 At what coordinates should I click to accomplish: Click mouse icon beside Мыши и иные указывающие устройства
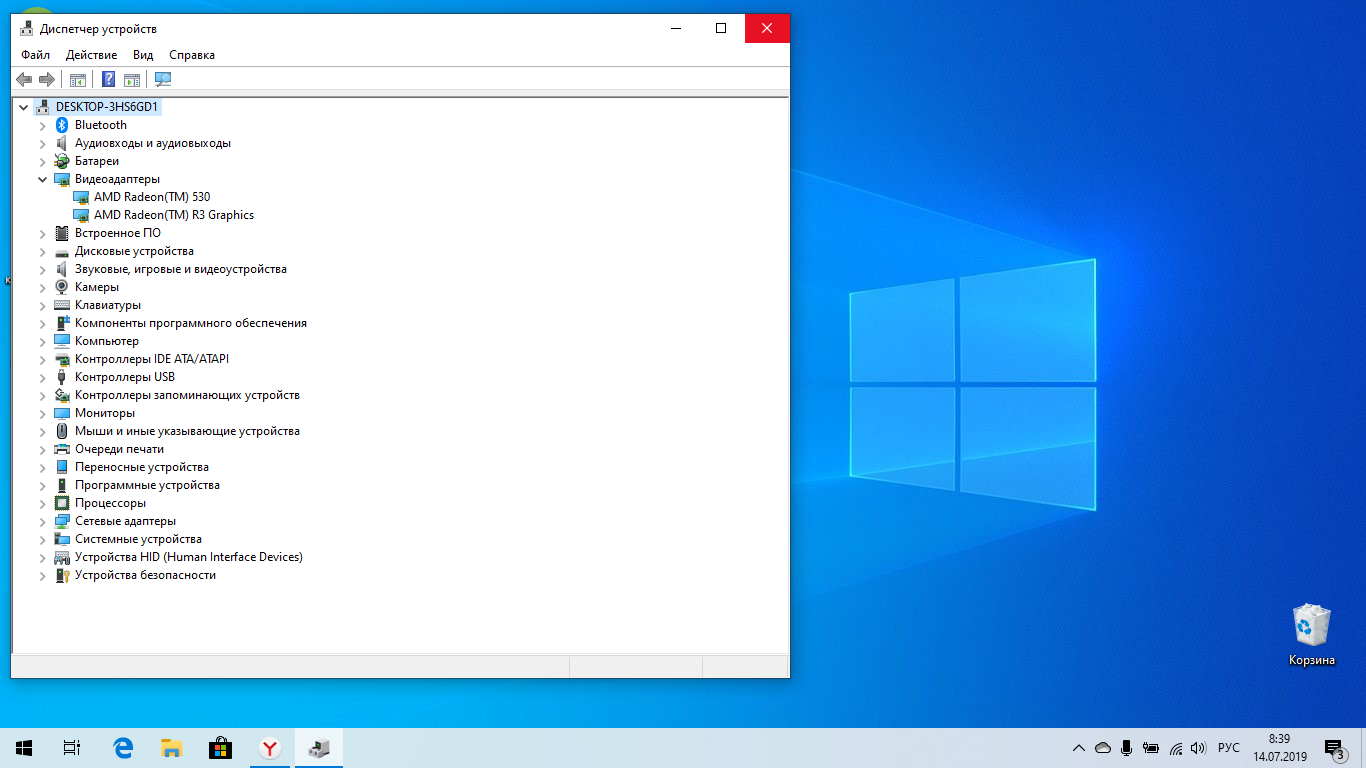pyautogui.click(x=62, y=431)
